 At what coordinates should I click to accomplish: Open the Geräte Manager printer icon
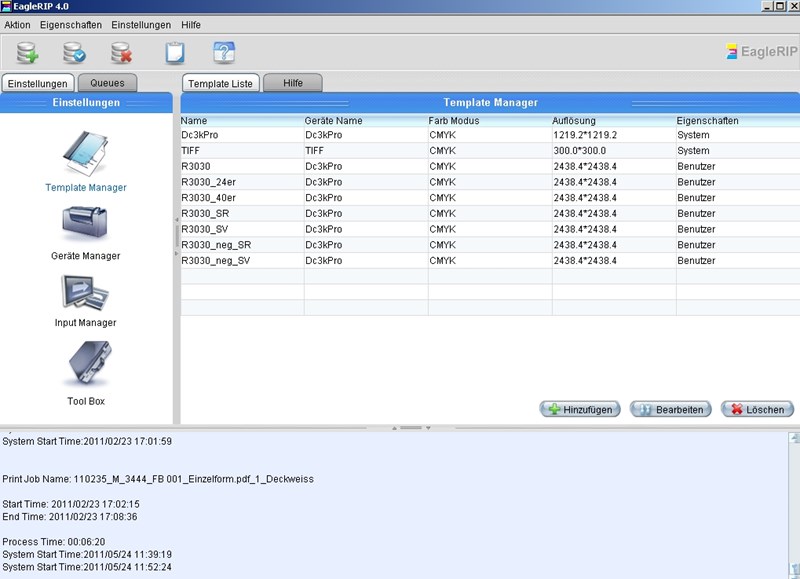click(x=86, y=224)
